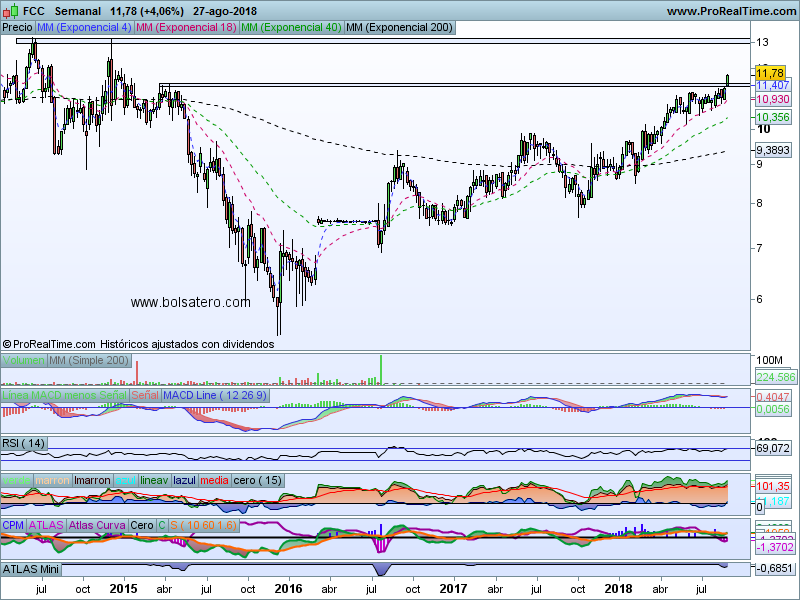Select the Precio label tab
This screenshot has height=600, width=800.
17,28
